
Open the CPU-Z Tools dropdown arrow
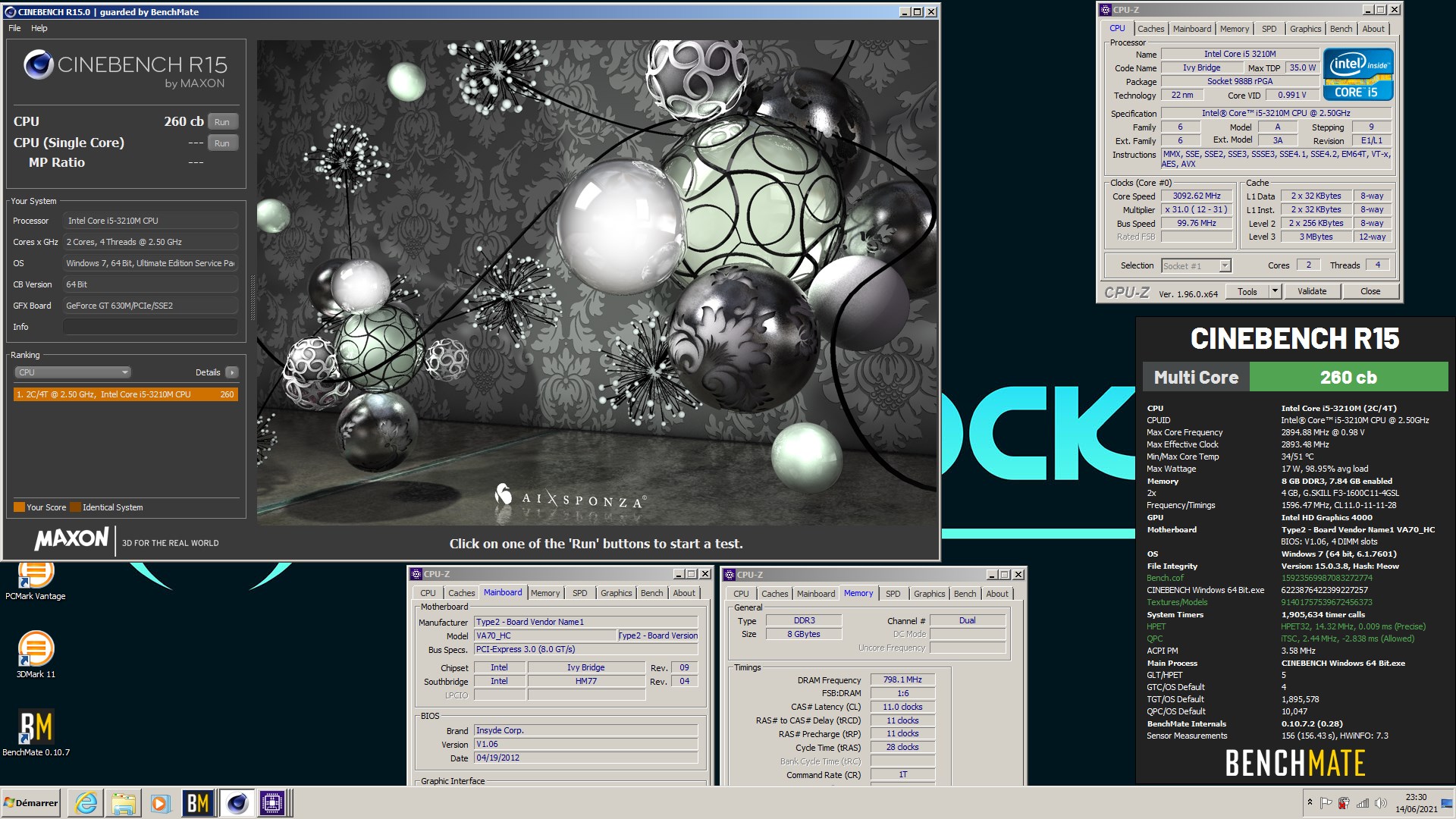tap(1275, 291)
